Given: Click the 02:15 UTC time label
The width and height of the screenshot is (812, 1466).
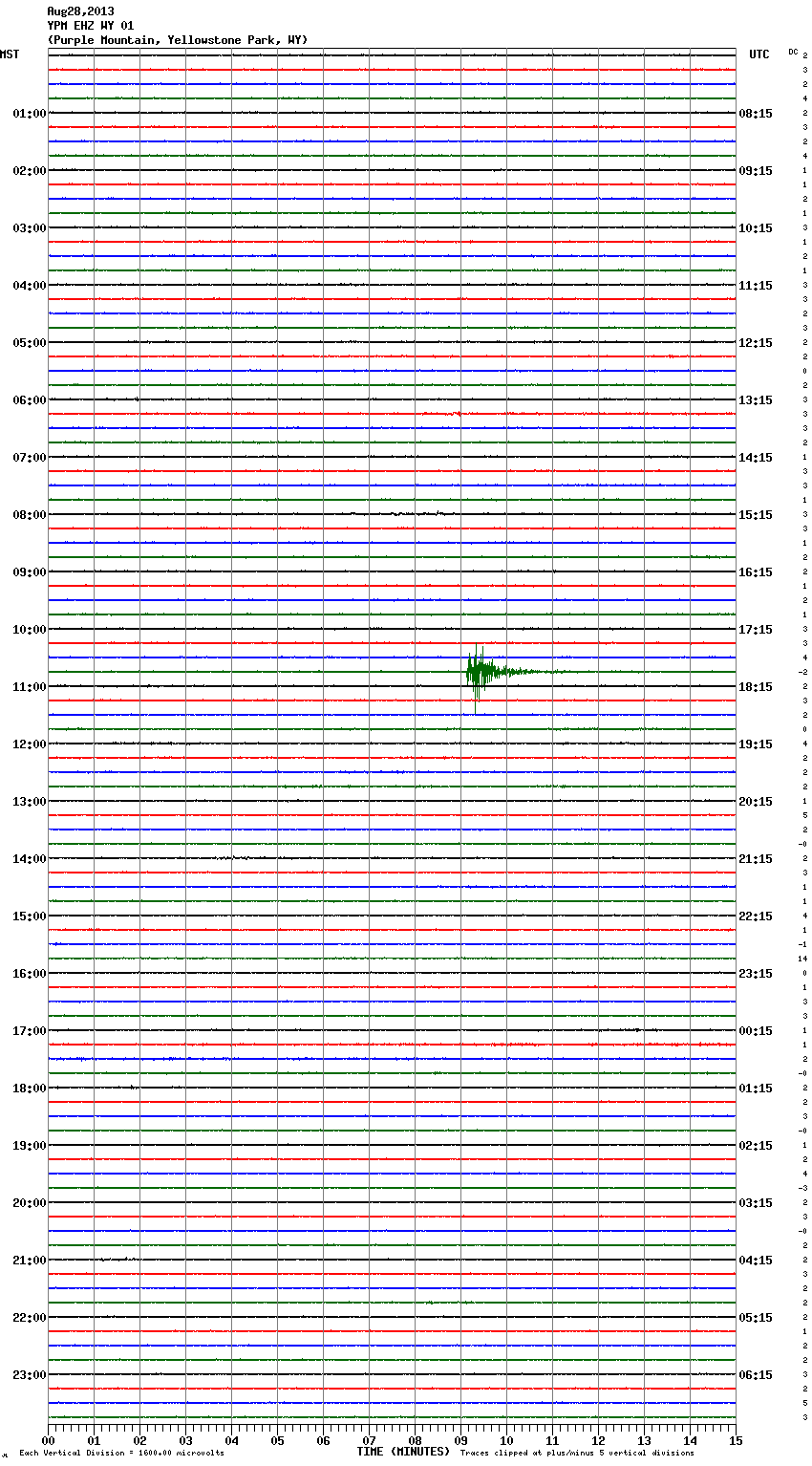Looking at the screenshot, I should pos(756,1146).
